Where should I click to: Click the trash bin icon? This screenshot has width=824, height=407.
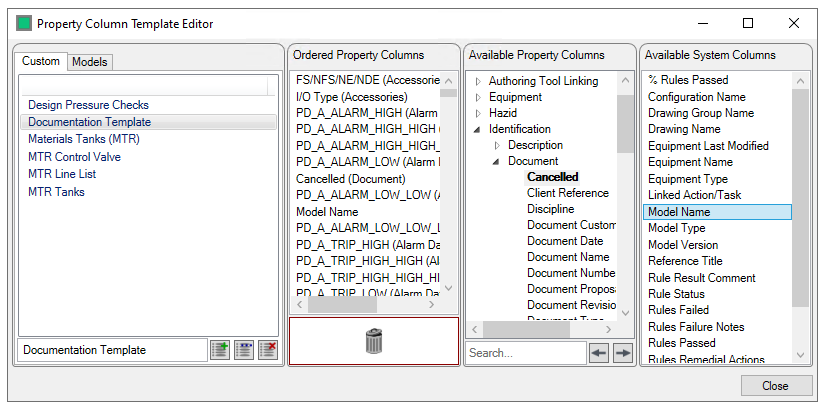tap(373, 342)
